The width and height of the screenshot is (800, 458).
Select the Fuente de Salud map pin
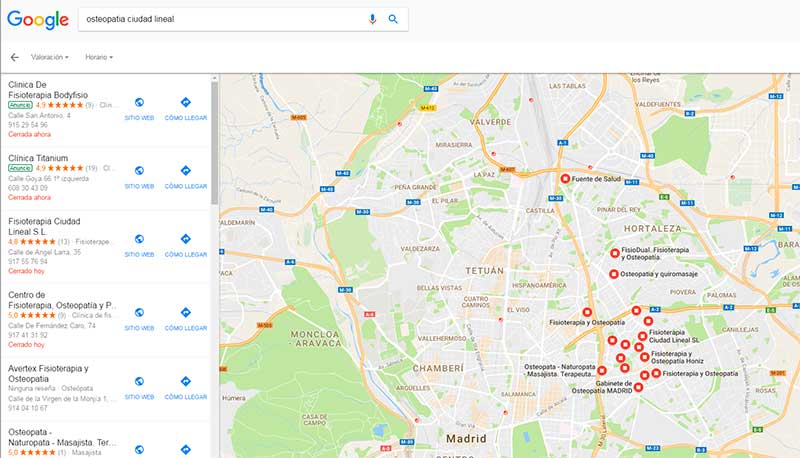click(x=565, y=179)
